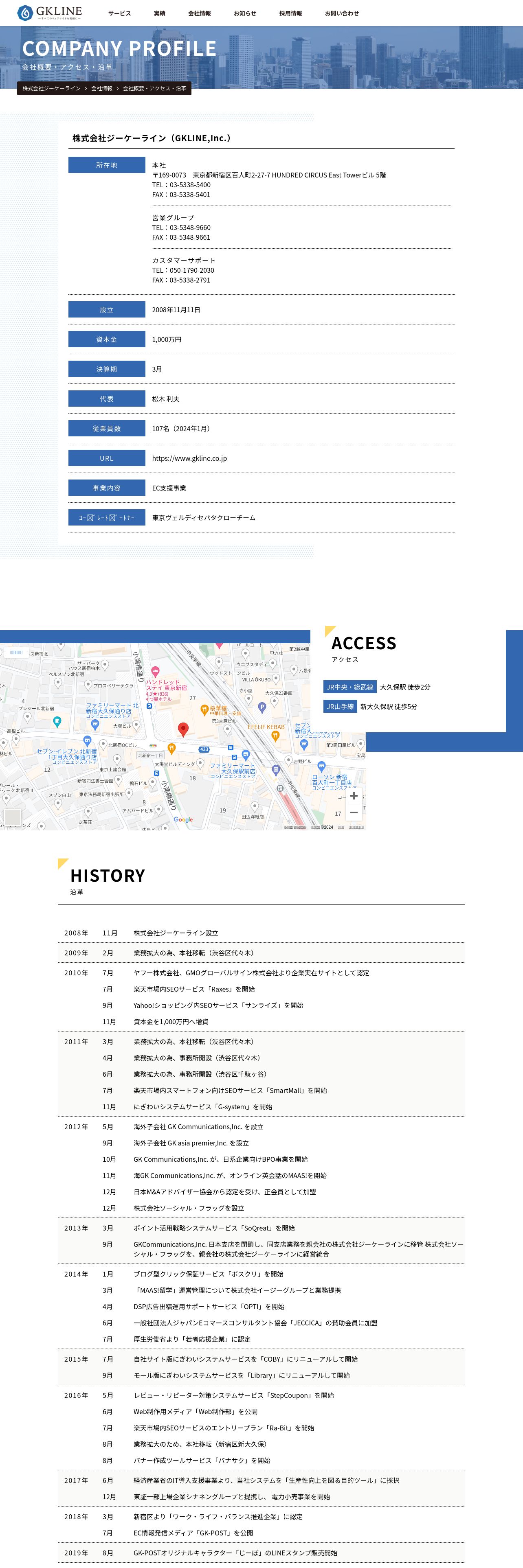This screenshot has height=1568, width=523.
Task: Click にぎわいシステムサービス「G-system」を開始 entry
Action: tap(203, 1107)
